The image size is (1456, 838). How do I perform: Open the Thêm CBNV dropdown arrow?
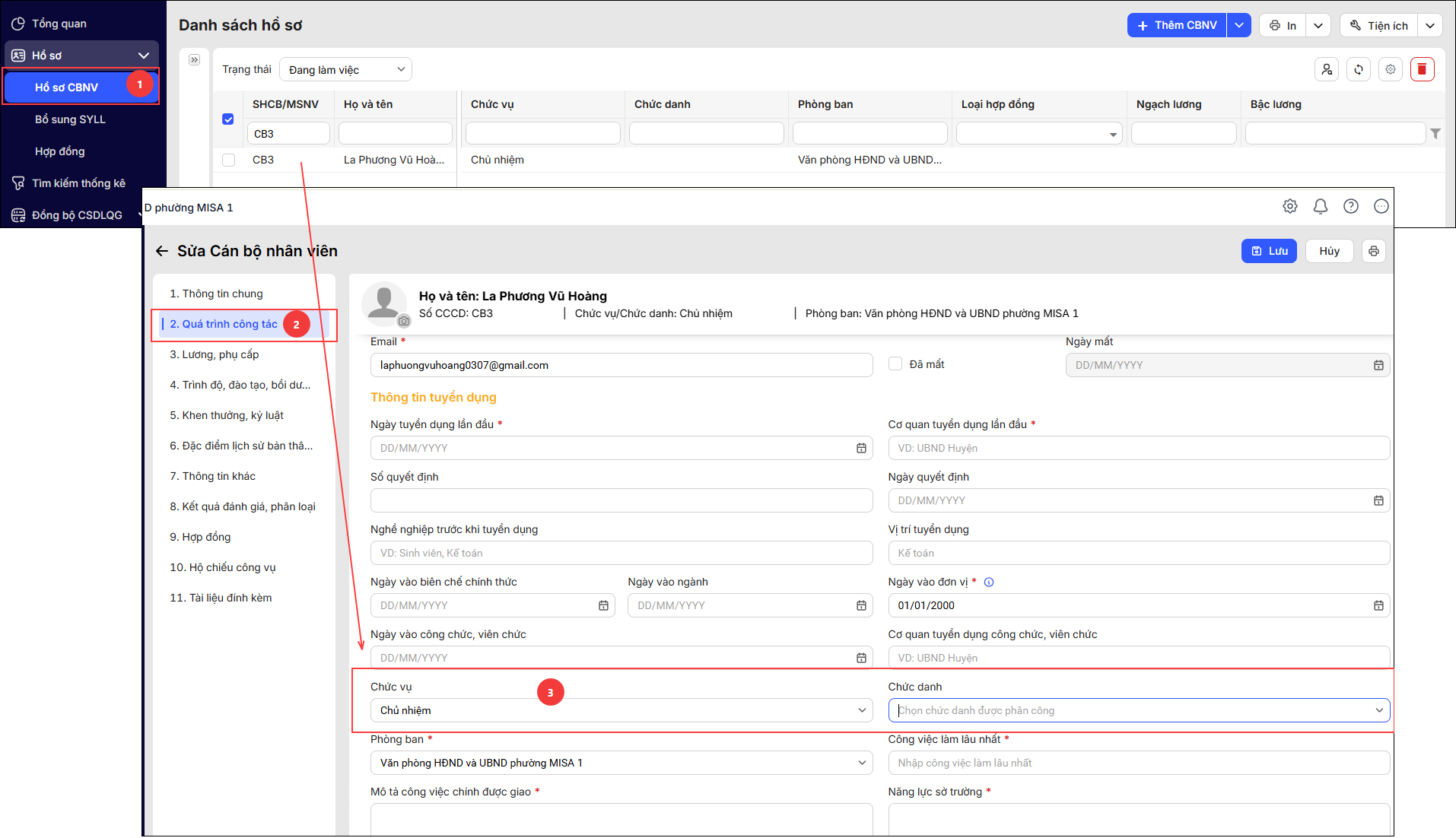pos(1239,25)
